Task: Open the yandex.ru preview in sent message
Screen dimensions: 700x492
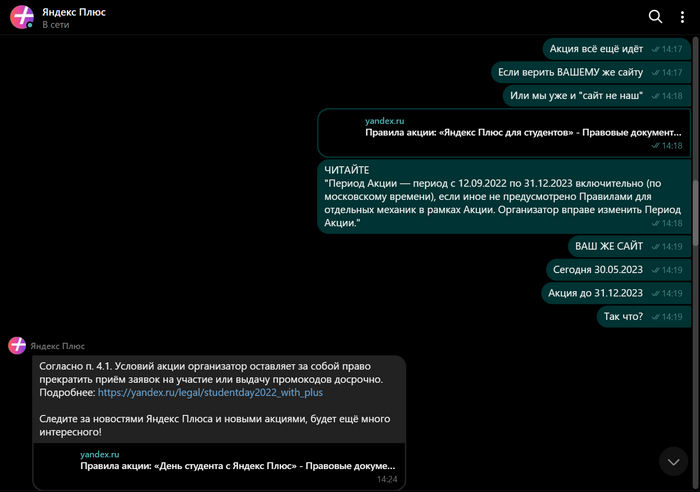Action: coord(384,121)
